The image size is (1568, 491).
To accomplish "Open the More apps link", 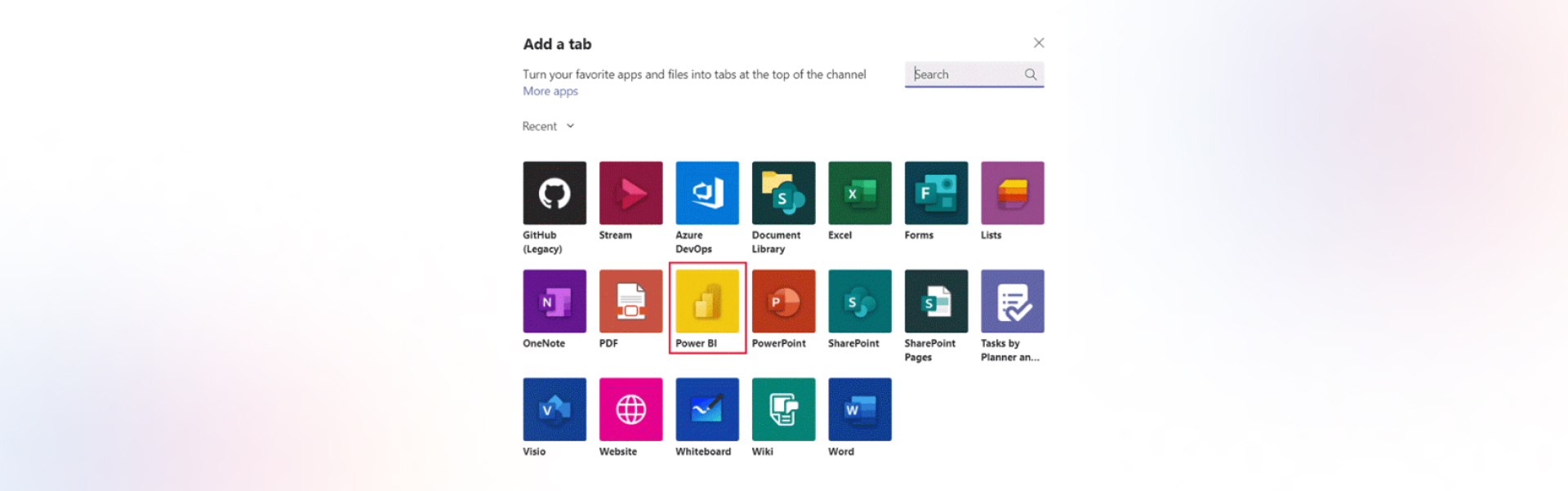I will (550, 92).
